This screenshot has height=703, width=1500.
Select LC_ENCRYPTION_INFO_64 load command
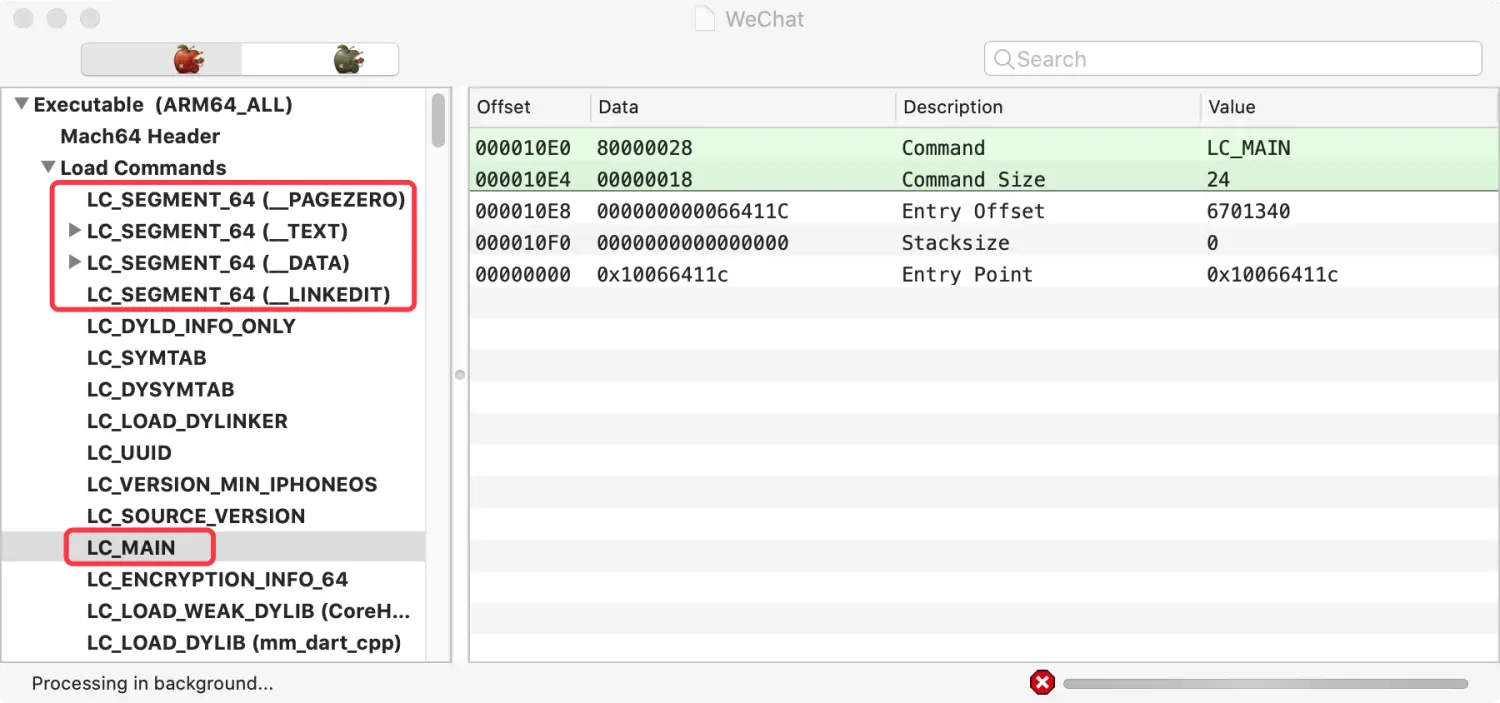coord(217,580)
